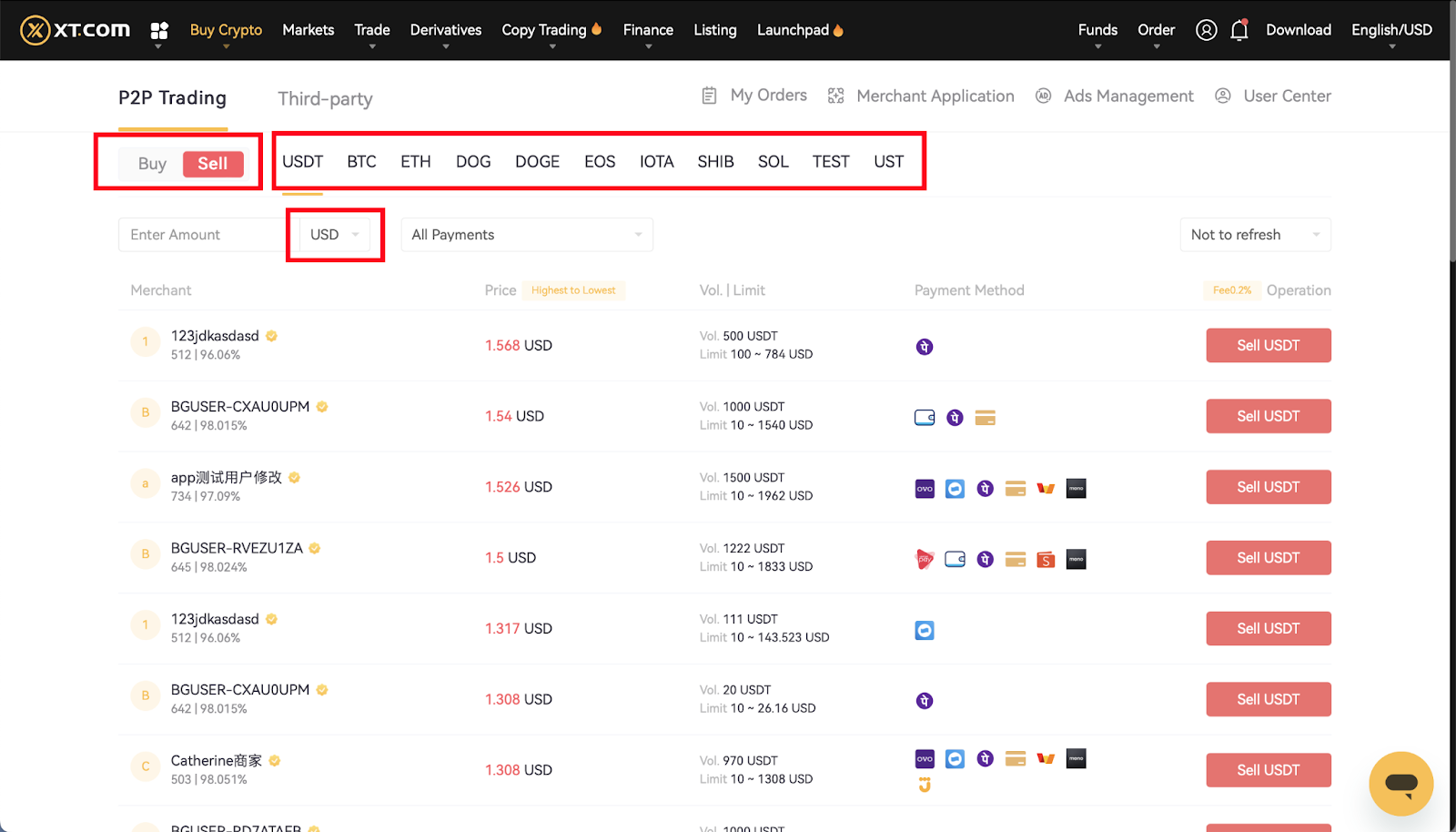Open the Download link in header
The height and width of the screenshot is (832, 1456).
click(1298, 30)
